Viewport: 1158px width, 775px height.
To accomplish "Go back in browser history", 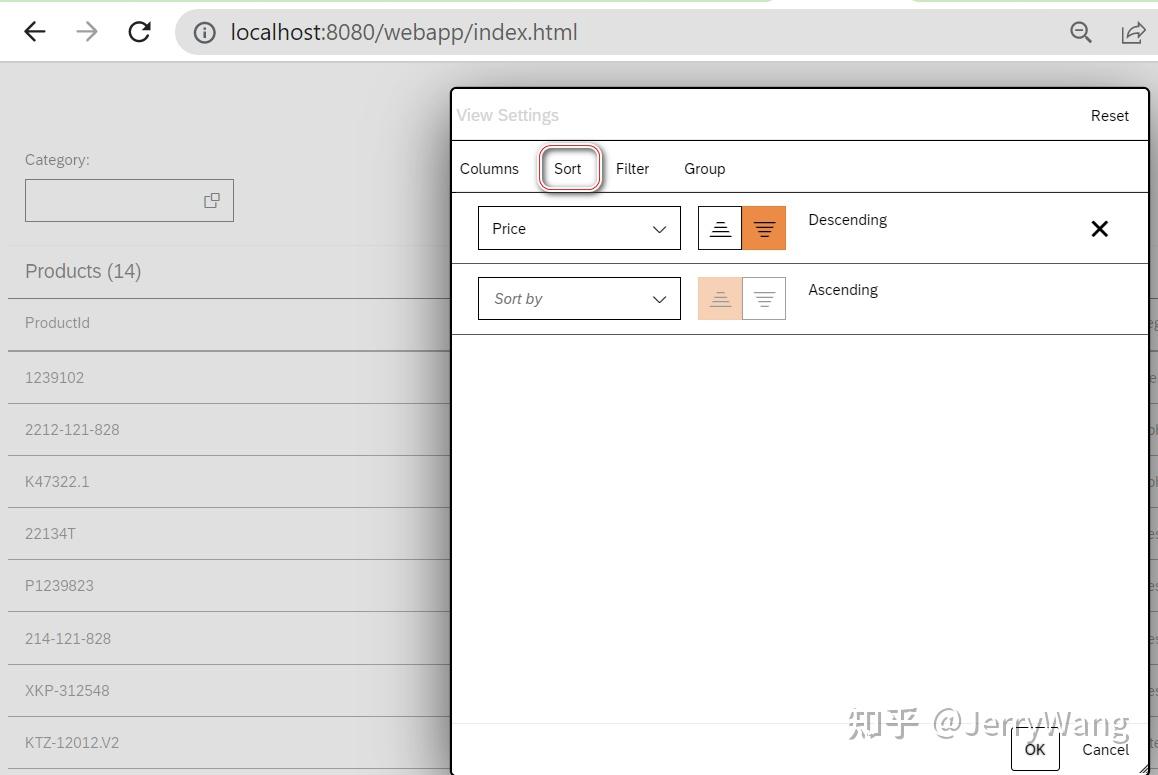I will [x=35, y=32].
